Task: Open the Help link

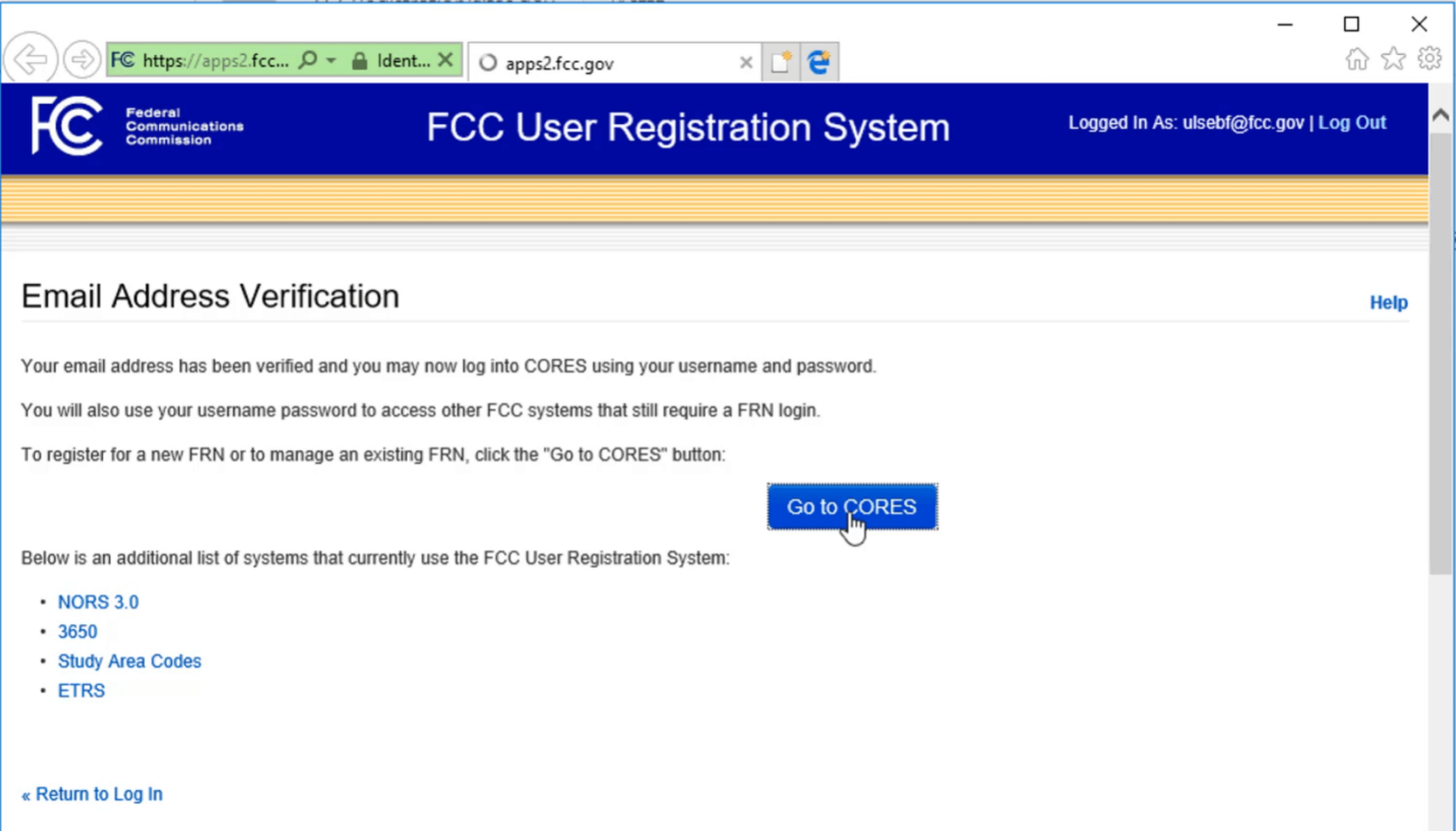Action: (1388, 302)
